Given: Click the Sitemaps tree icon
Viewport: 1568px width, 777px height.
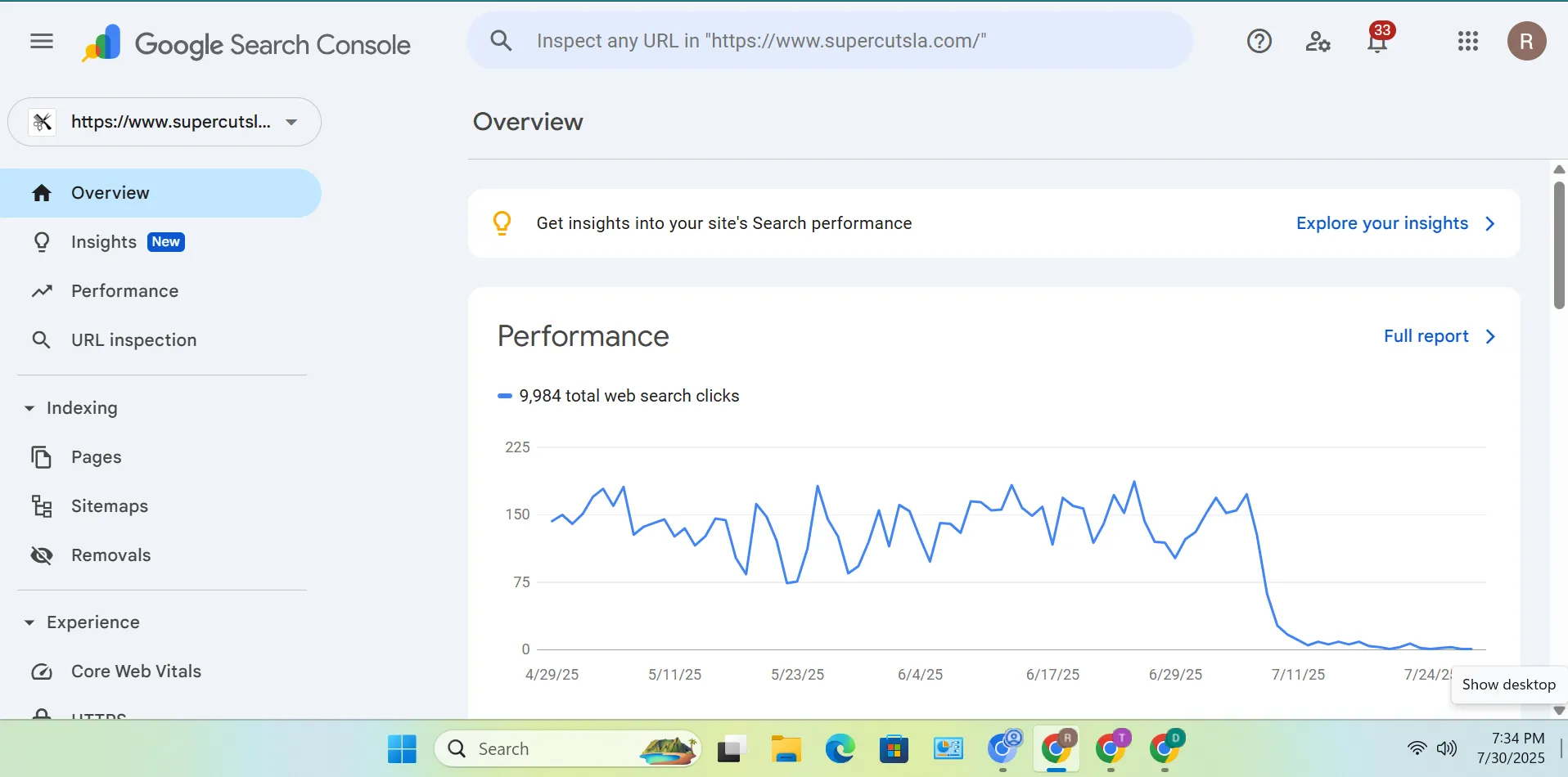Looking at the screenshot, I should tap(42, 506).
